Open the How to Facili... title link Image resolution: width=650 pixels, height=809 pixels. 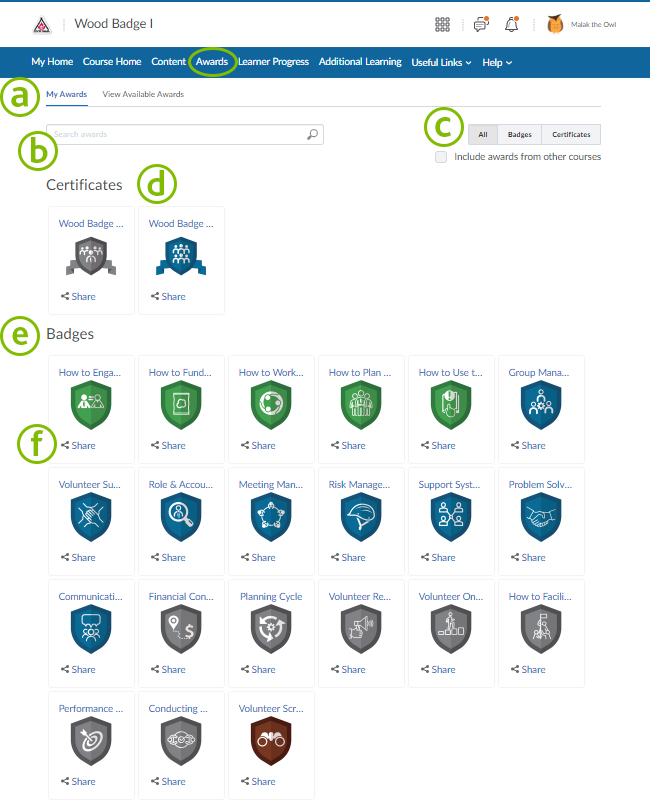[x=540, y=597]
